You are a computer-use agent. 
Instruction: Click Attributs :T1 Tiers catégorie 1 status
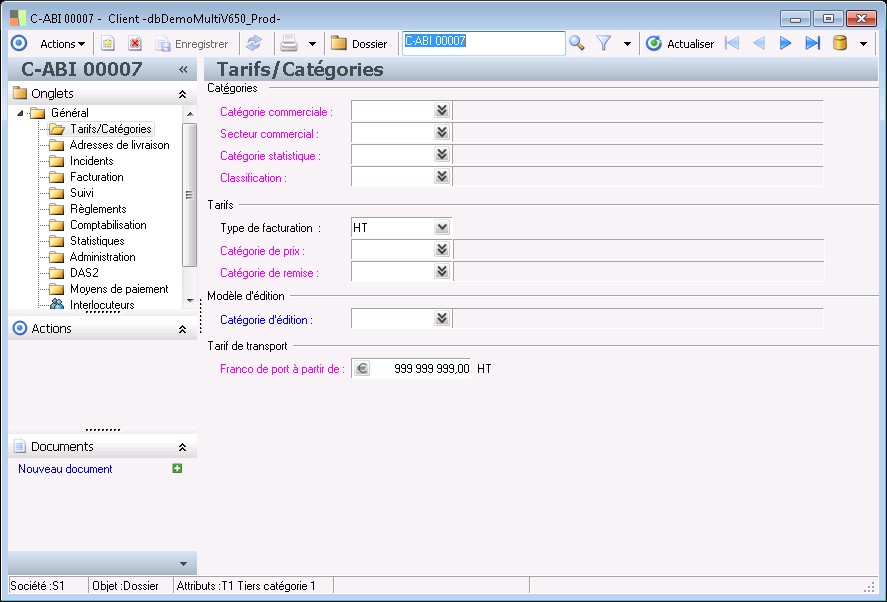246,586
